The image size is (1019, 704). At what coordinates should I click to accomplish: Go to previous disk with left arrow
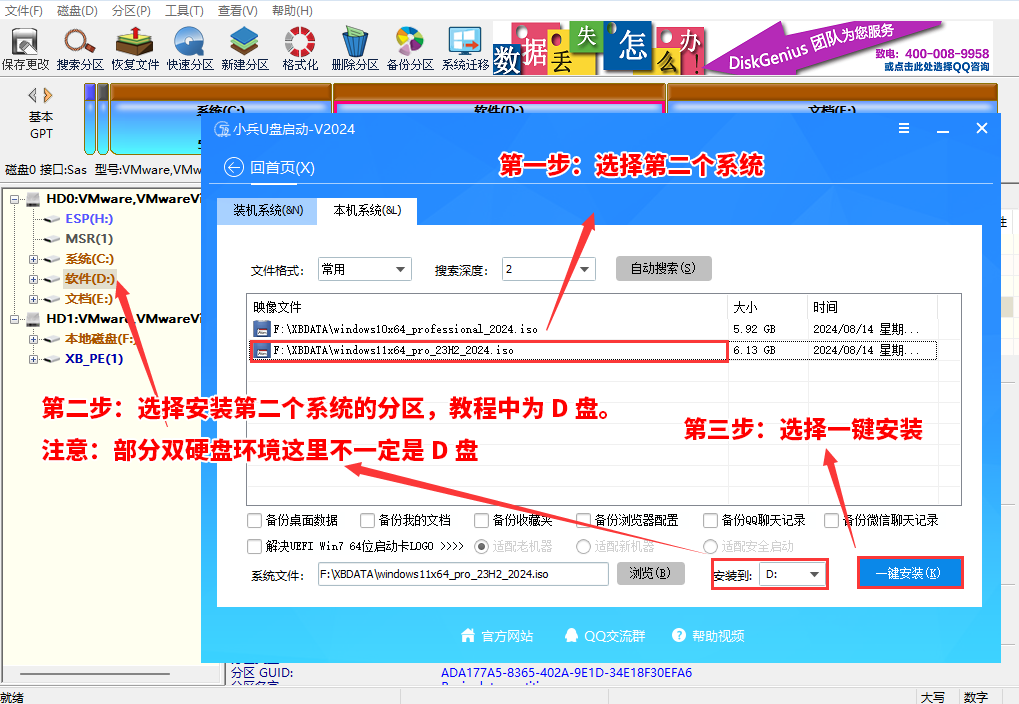[x=32, y=96]
